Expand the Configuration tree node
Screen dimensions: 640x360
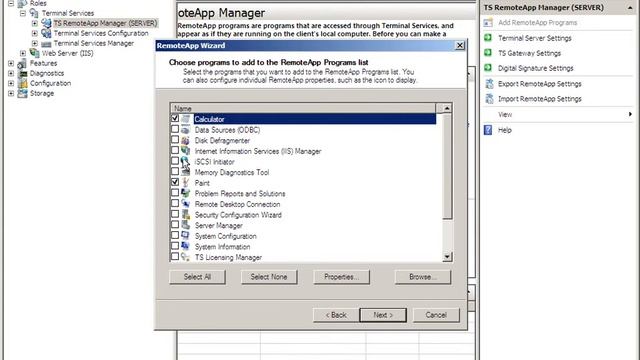tap(11, 83)
